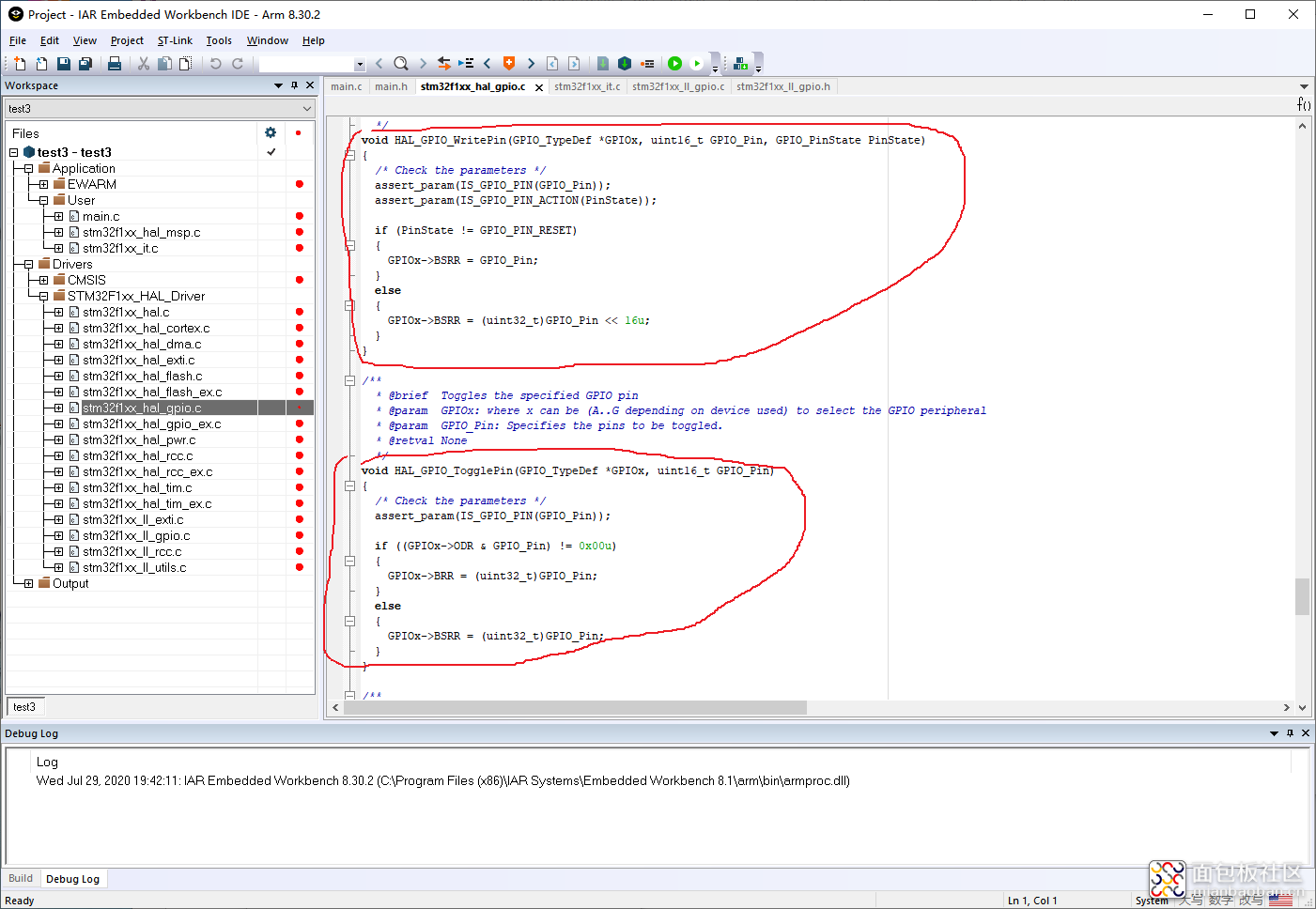
Task: Open the function list f() button
Action: (x=1304, y=103)
